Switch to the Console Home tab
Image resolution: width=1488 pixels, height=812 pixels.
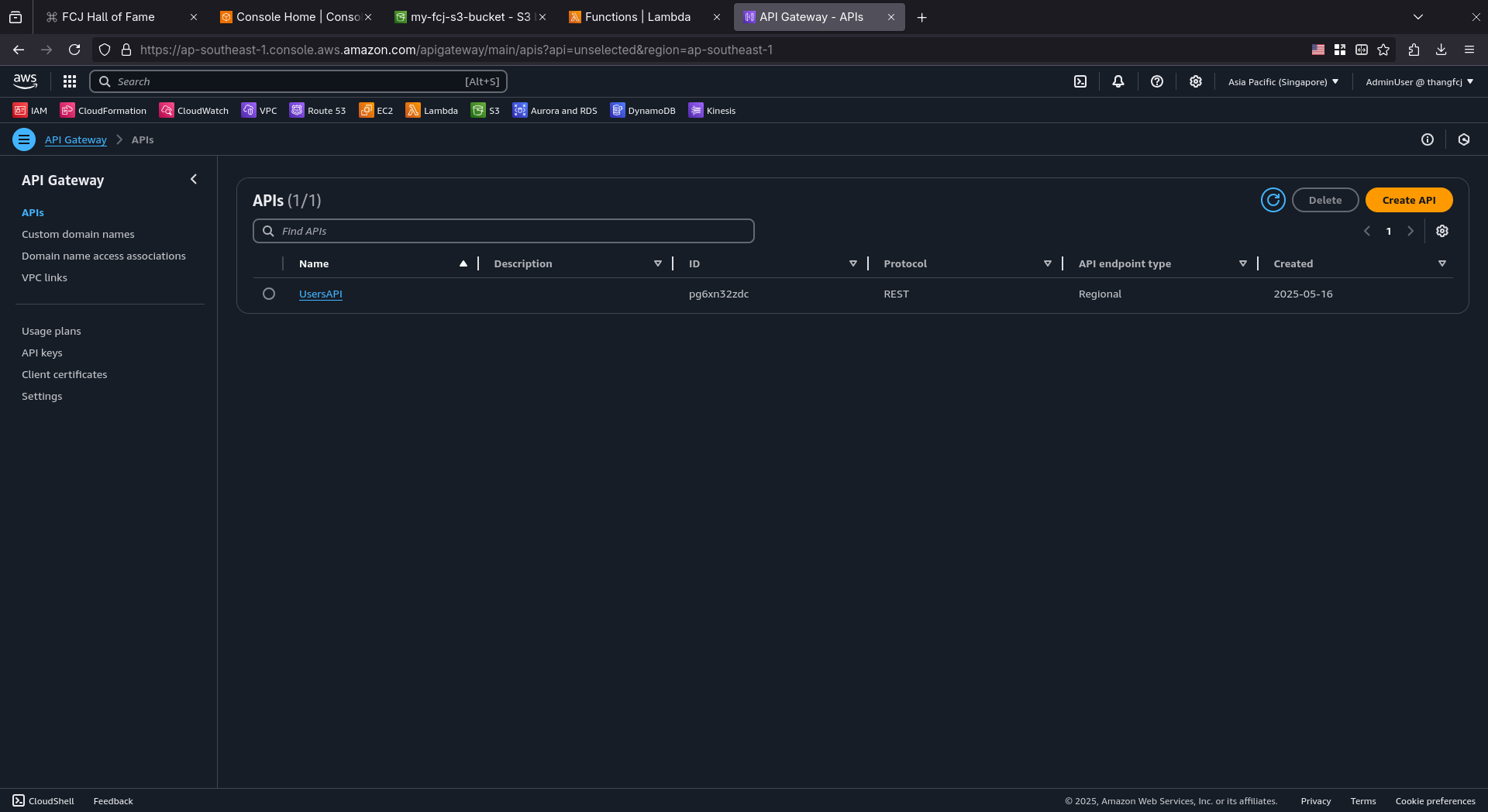[297, 17]
